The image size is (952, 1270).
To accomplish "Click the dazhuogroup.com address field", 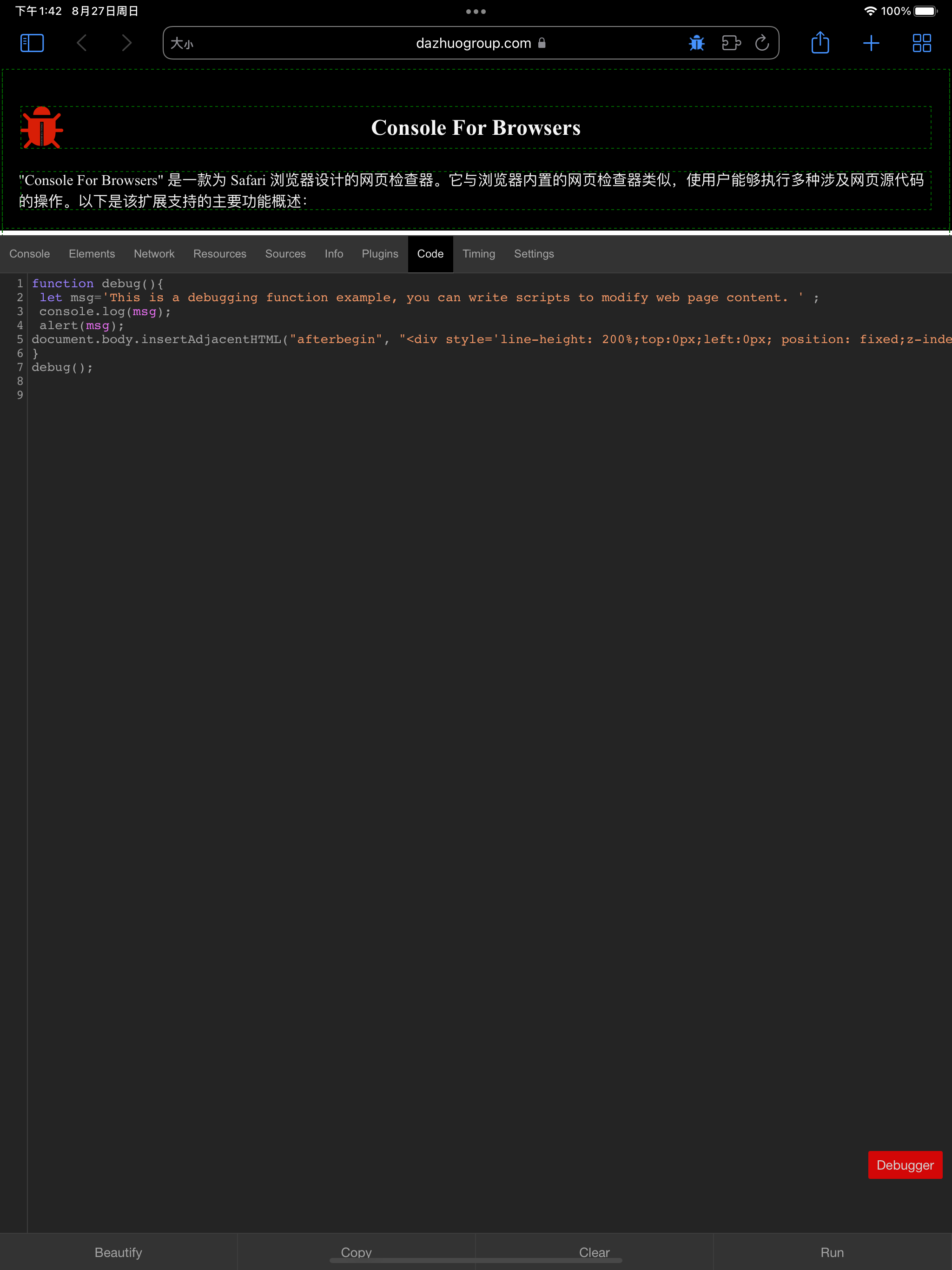I will click(x=471, y=43).
